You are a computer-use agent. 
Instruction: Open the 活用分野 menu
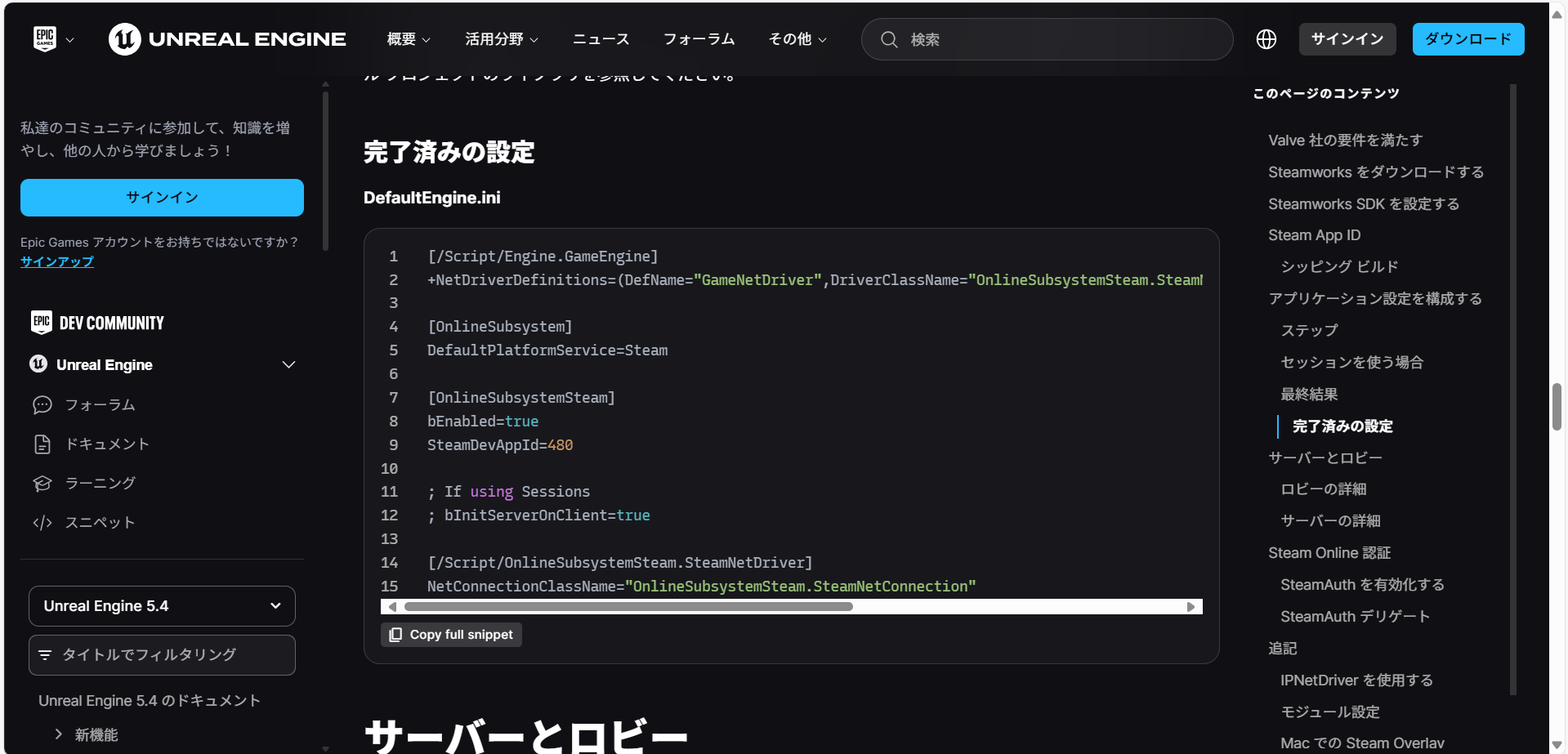502,39
